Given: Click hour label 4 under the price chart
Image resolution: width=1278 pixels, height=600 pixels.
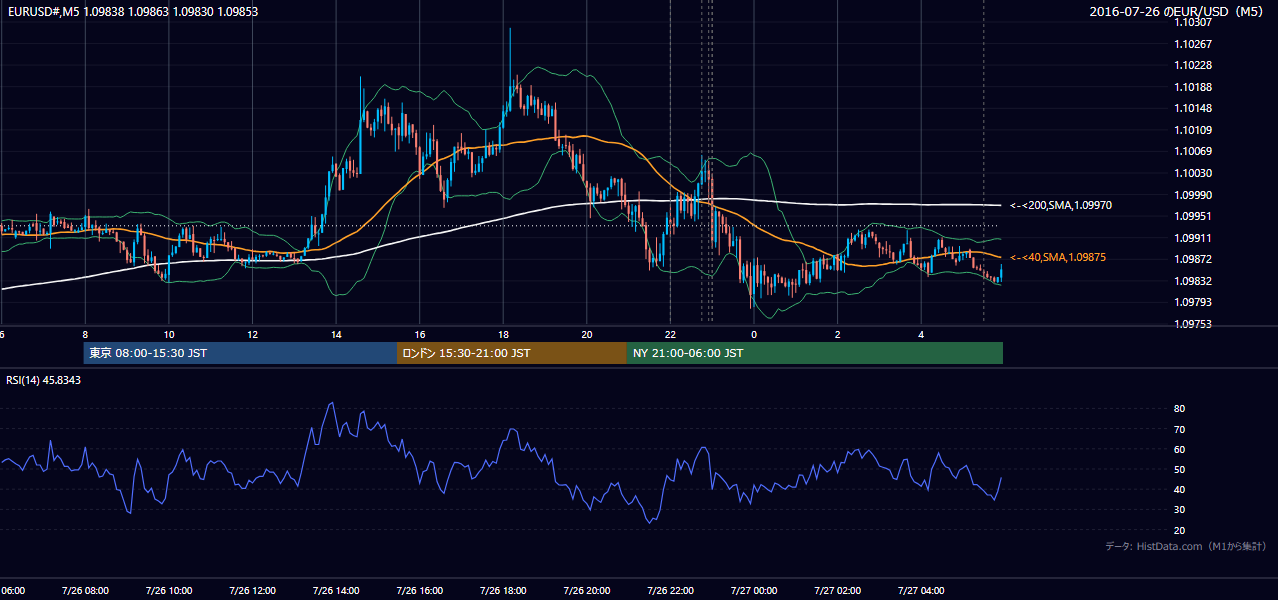Looking at the screenshot, I should coord(921,334).
